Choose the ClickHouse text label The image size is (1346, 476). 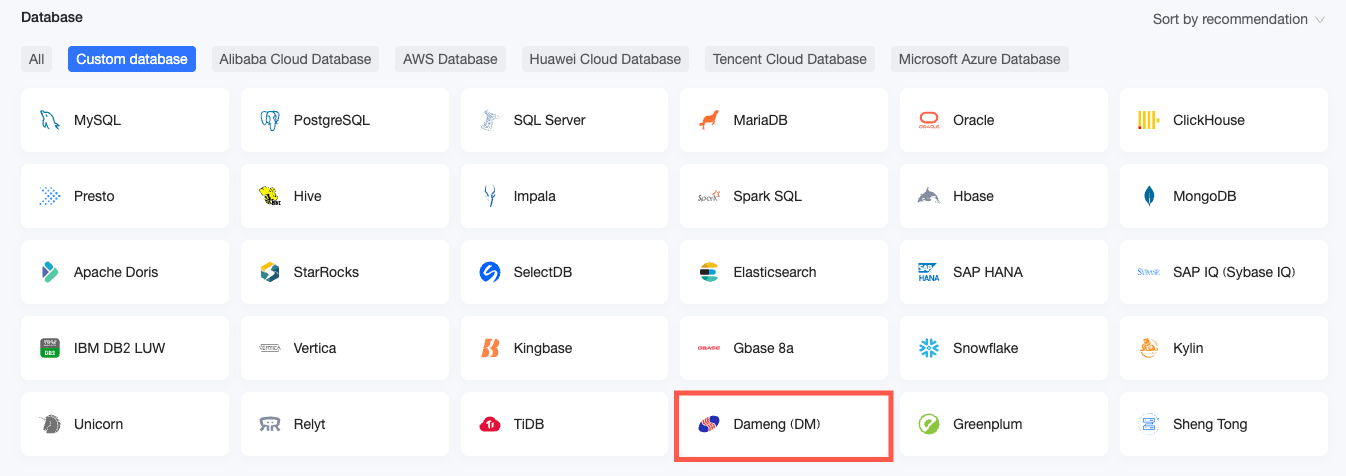(1209, 120)
